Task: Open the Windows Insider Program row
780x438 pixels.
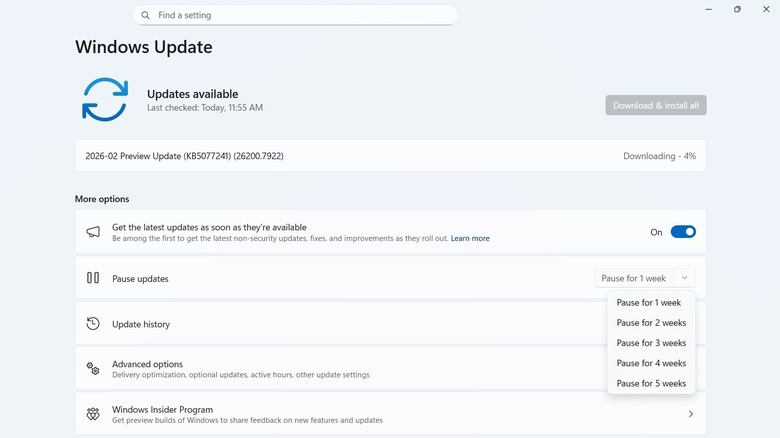Action: [390, 414]
